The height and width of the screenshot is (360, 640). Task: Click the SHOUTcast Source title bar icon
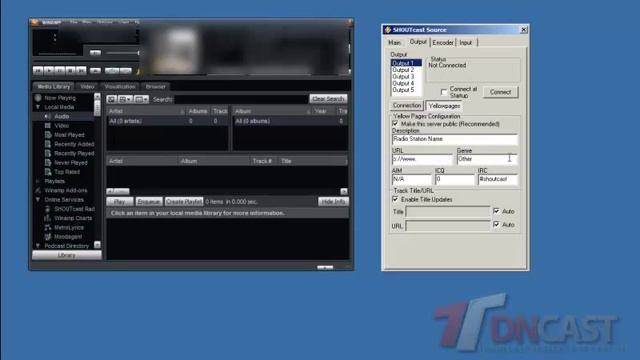tap(388, 30)
